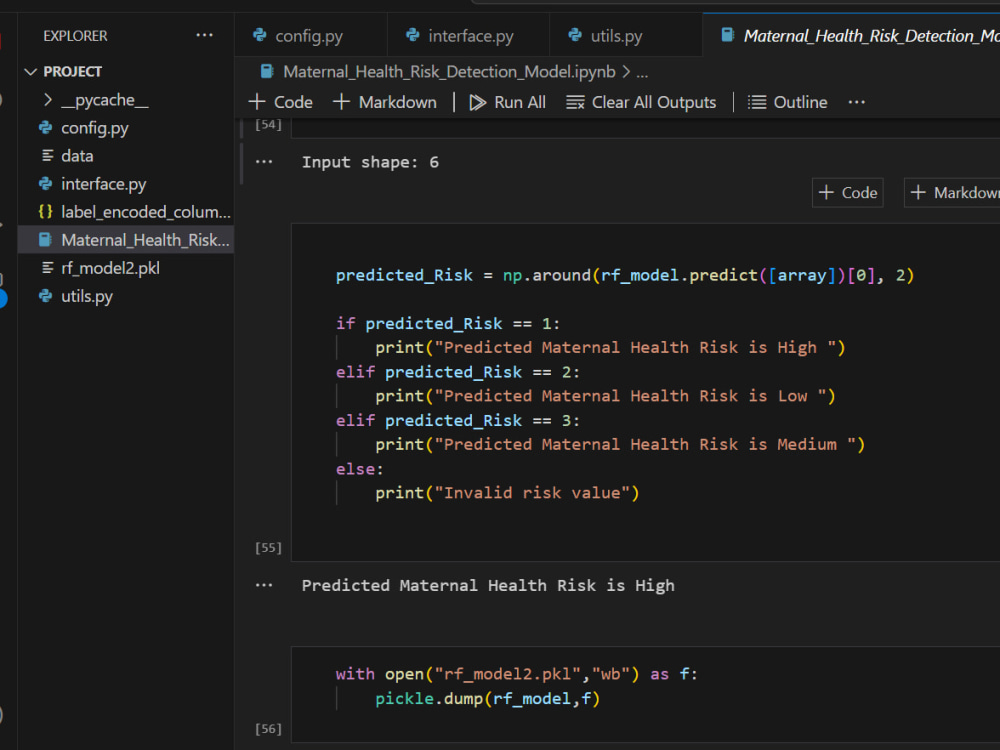Click the file icon beside rf_model2.pkl
This screenshot has height=750, width=1000.
47,268
